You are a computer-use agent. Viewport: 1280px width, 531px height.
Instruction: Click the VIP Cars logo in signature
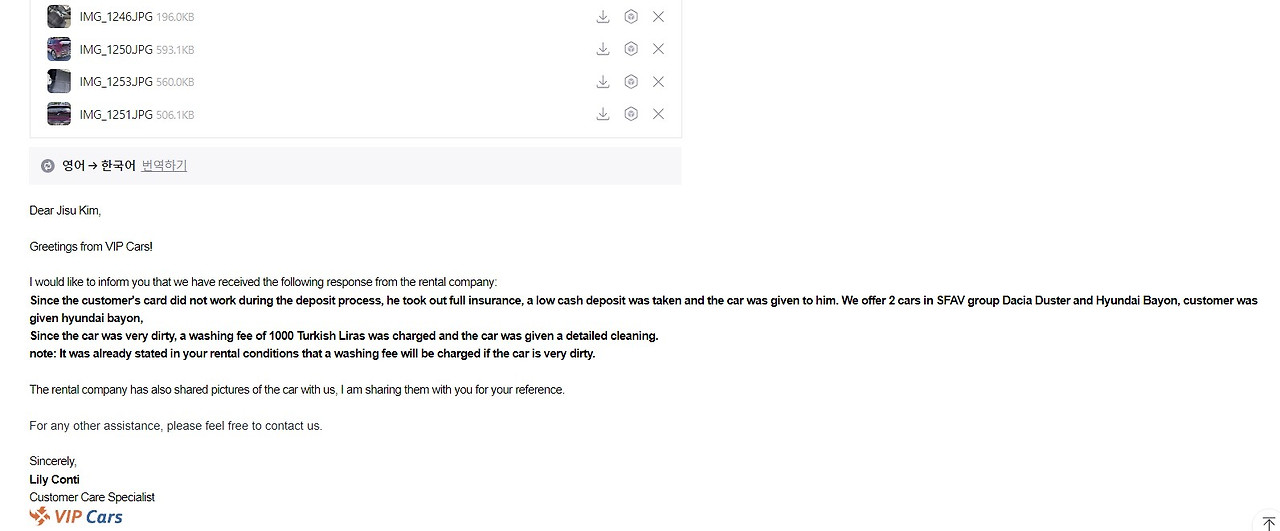(76, 516)
